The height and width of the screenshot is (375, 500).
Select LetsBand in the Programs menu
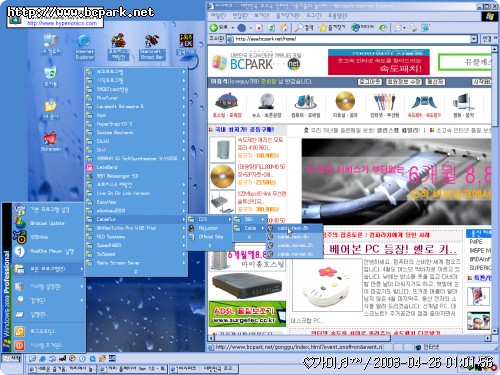point(136,167)
